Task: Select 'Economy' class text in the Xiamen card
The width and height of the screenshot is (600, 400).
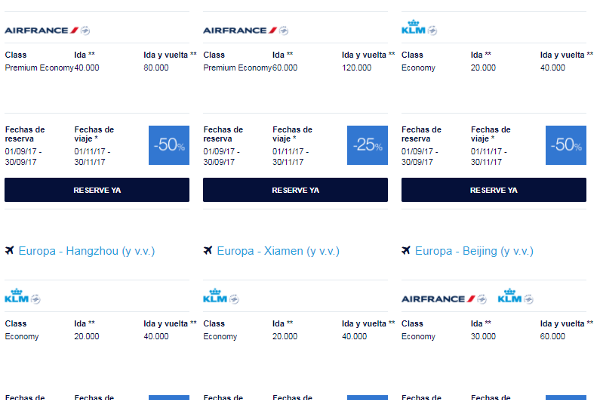Action: tap(220, 336)
